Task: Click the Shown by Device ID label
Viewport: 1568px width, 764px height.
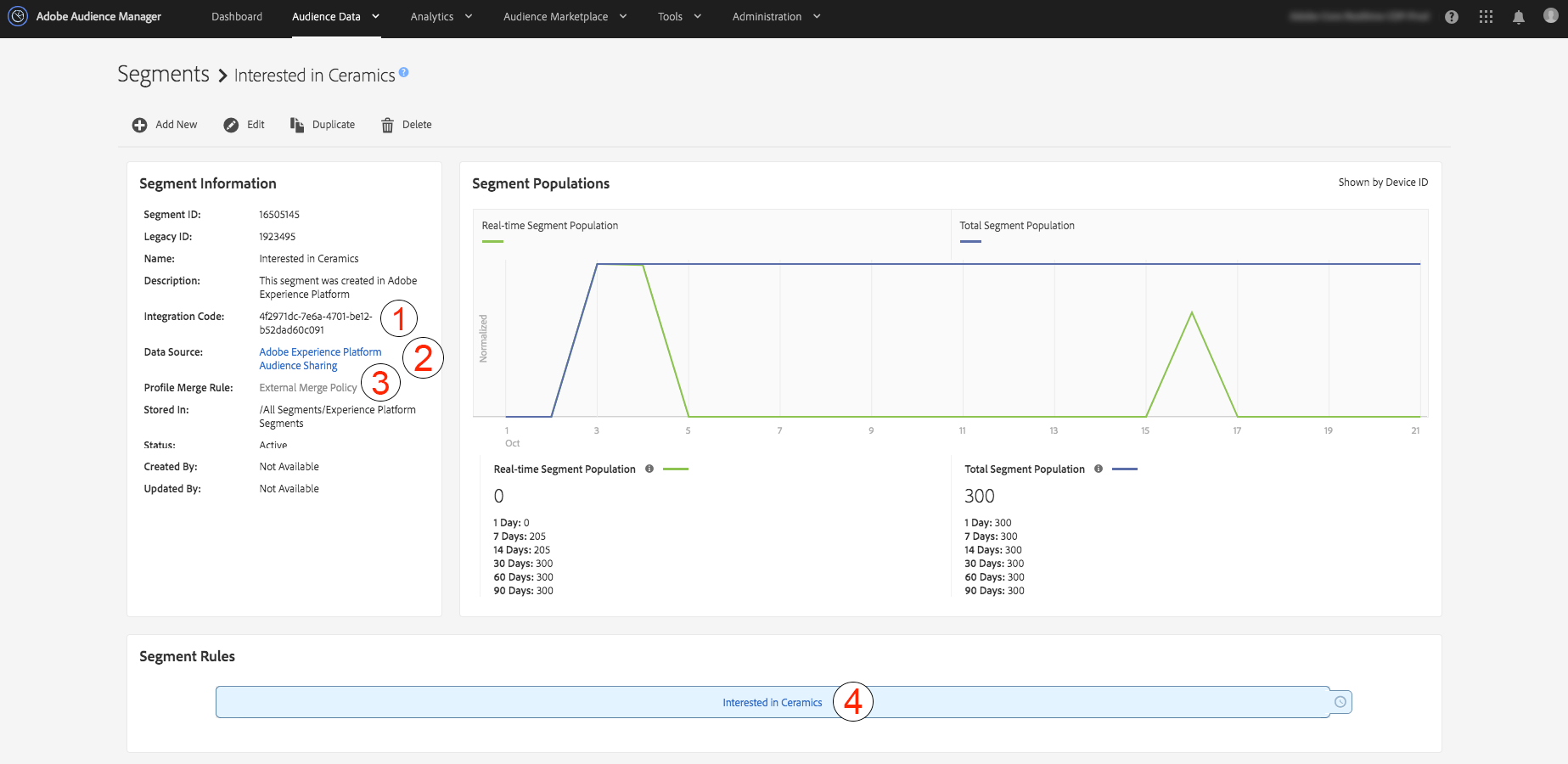Action: pyautogui.click(x=1383, y=183)
